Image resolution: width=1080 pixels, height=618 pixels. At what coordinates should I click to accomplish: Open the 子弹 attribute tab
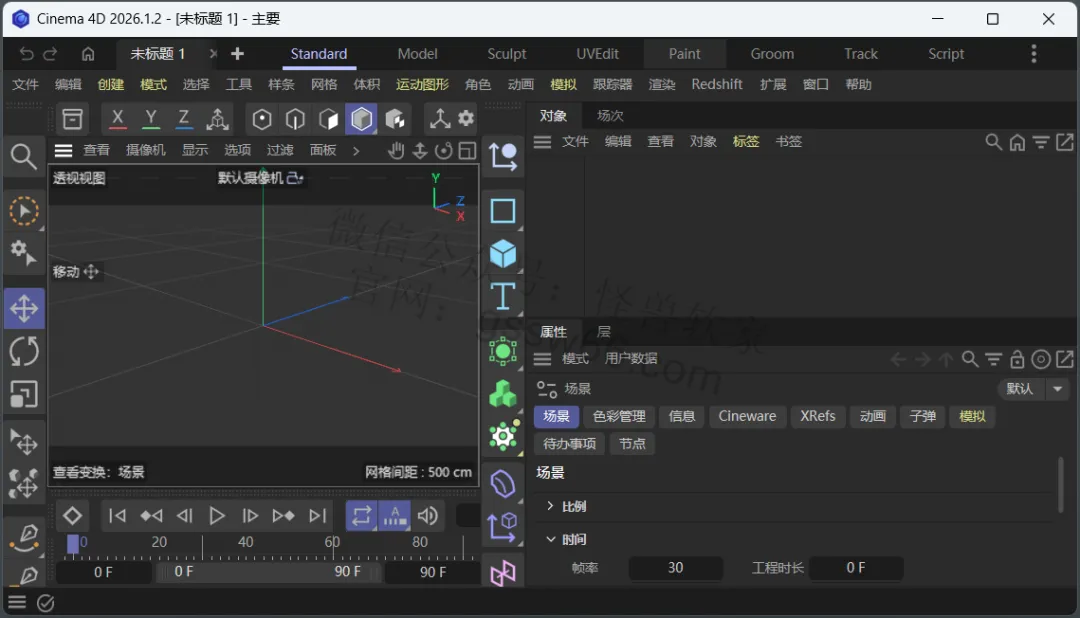(x=922, y=416)
